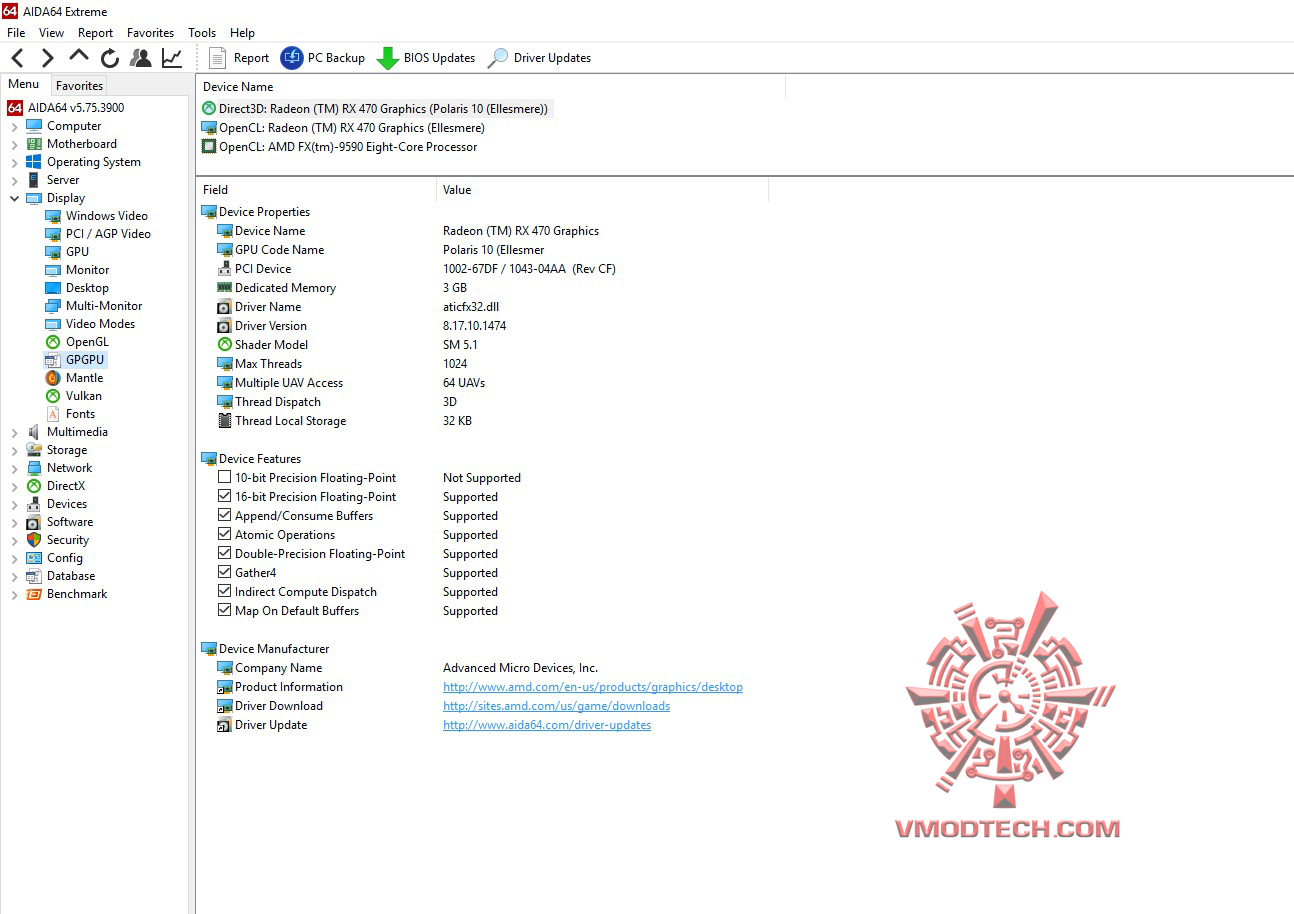This screenshot has width=1294, height=914.
Task: Click the Forward navigation arrow
Action: coord(48,58)
